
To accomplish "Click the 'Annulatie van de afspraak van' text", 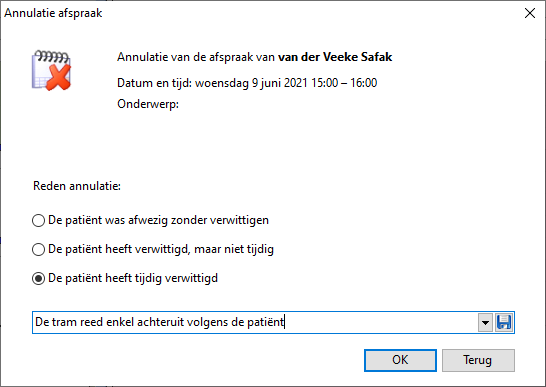I will (x=196, y=57).
